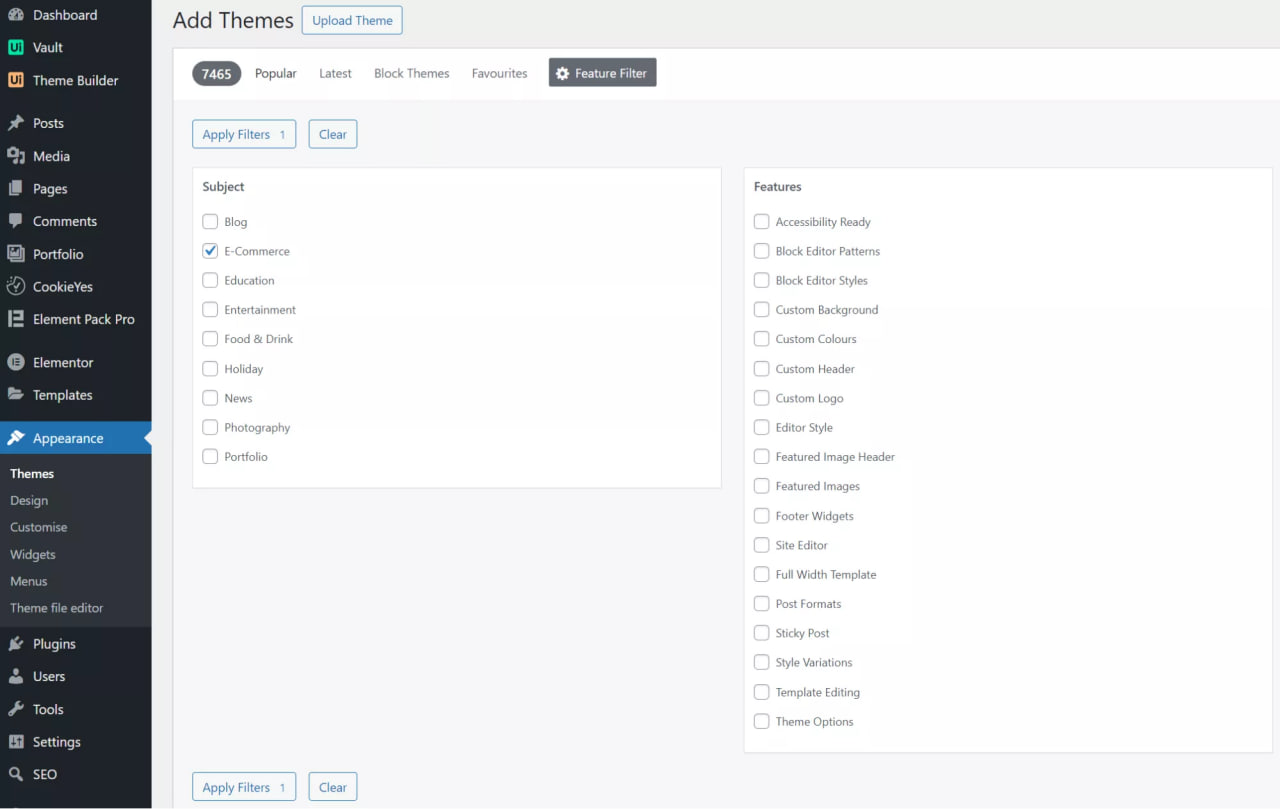1280x809 pixels.
Task: Check the Full Width Template feature
Action: (x=761, y=574)
